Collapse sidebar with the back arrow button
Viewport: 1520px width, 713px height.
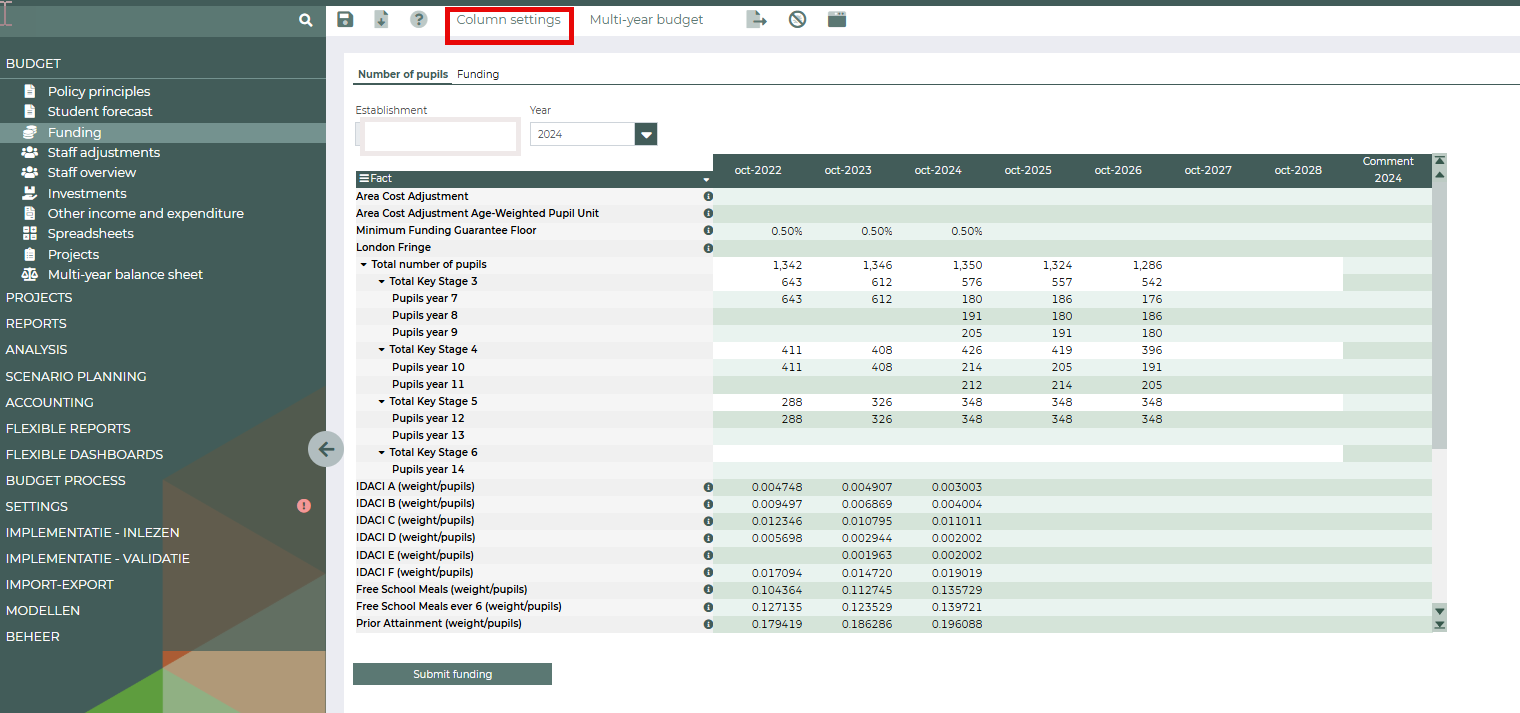point(326,449)
